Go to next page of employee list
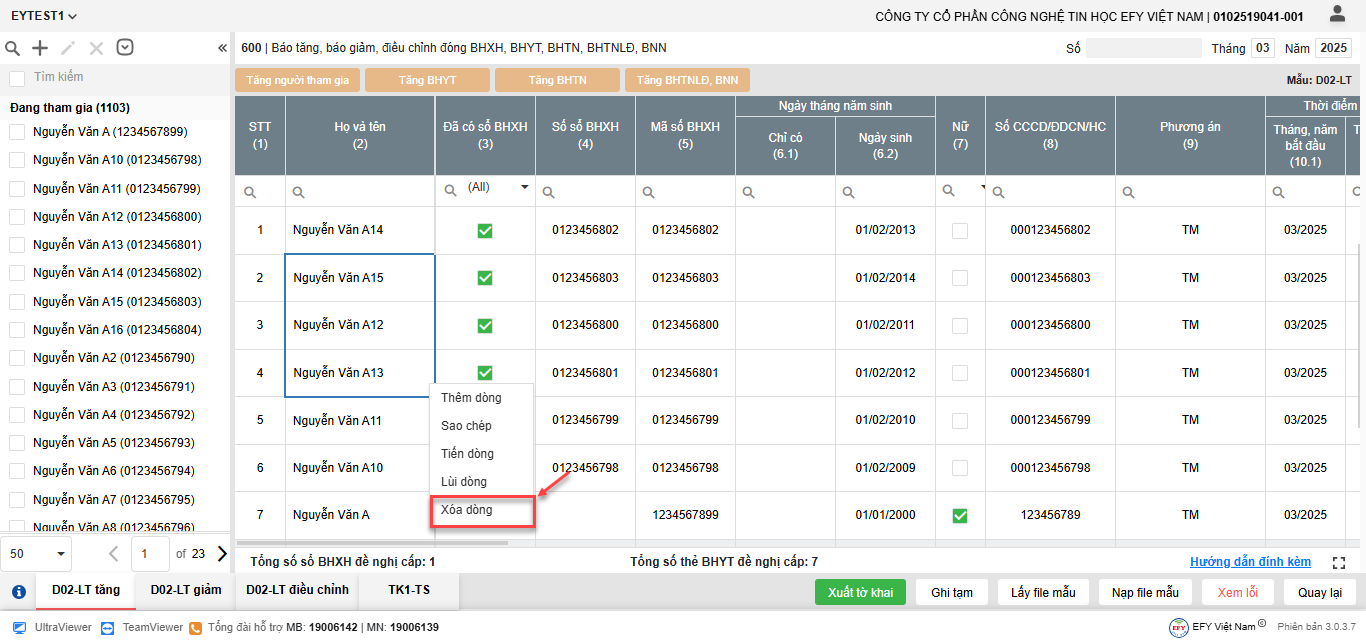Screen dimensions: 1366x641 click(x=222, y=553)
